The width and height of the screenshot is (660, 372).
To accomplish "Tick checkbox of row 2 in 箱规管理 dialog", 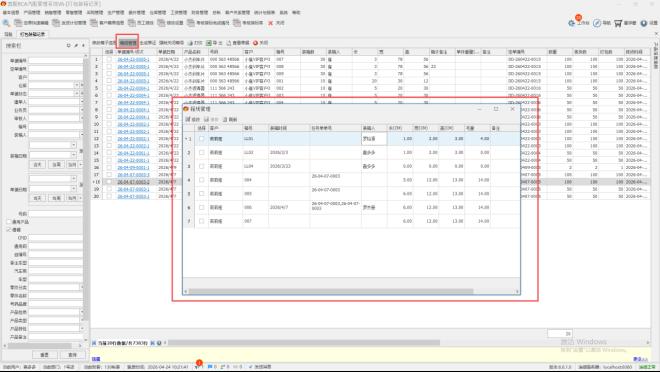I will pos(202,153).
